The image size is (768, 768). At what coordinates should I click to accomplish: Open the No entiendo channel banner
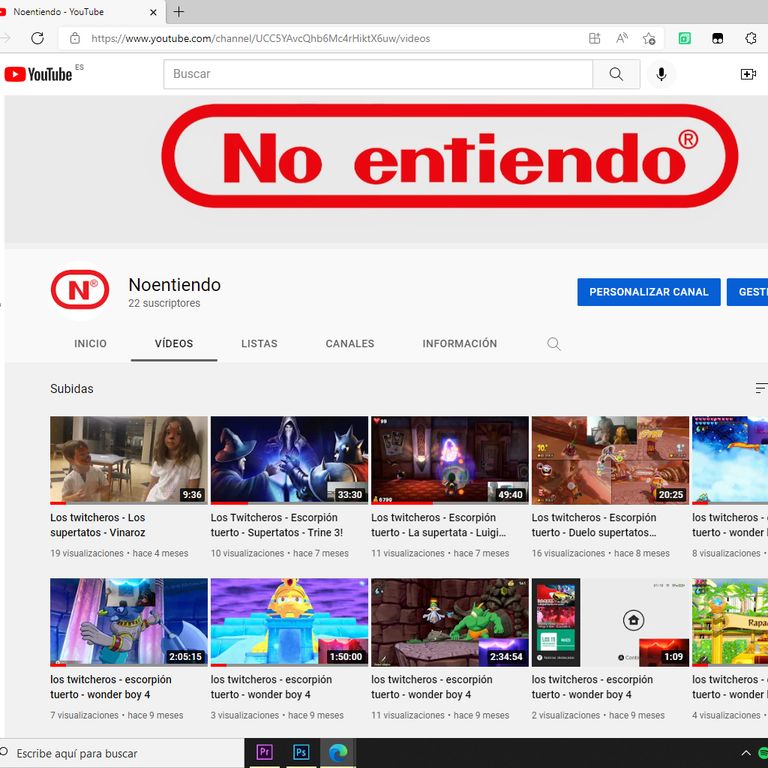pyautogui.click(x=386, y=169)
